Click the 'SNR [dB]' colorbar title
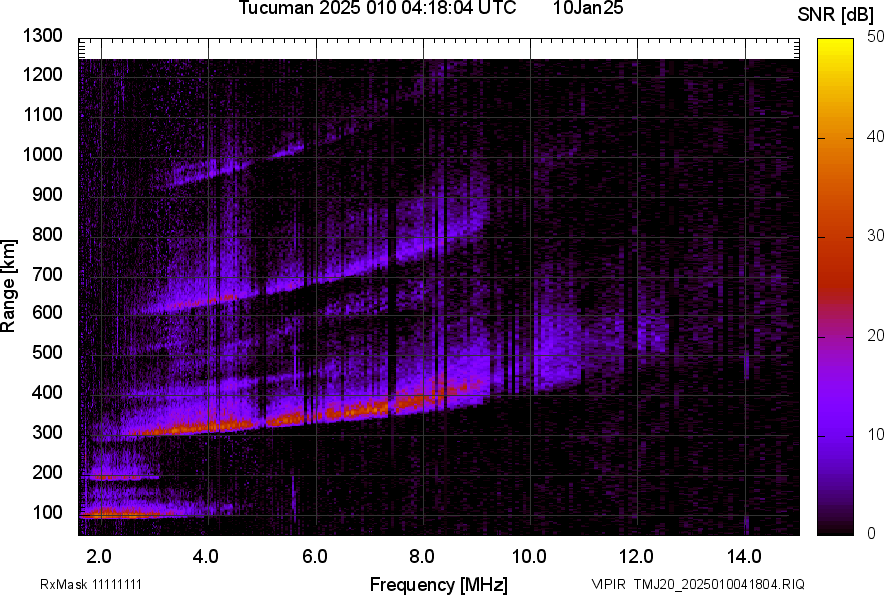 tap(836, 15)
